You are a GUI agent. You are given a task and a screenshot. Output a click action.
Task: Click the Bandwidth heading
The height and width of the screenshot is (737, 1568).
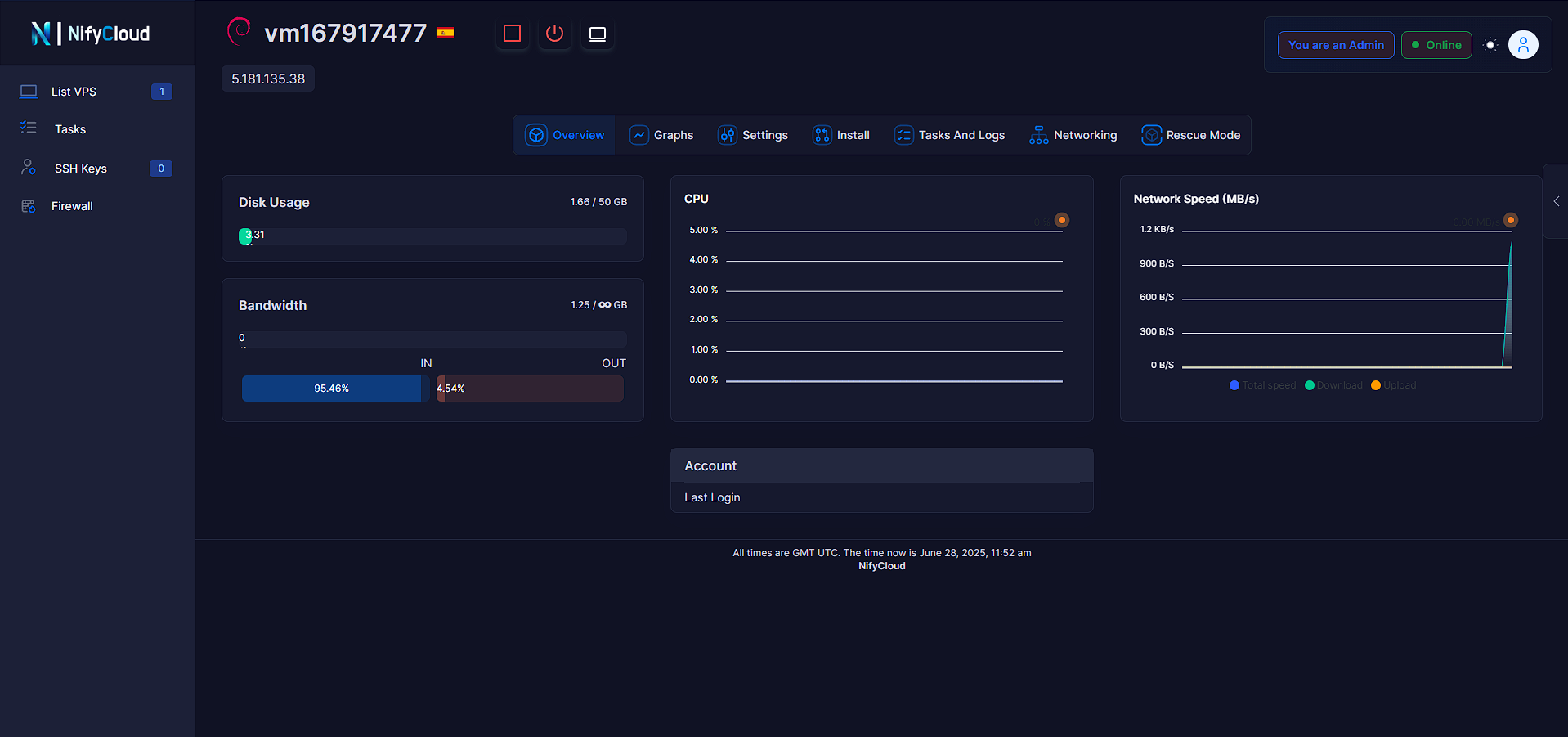click(272, 305)
